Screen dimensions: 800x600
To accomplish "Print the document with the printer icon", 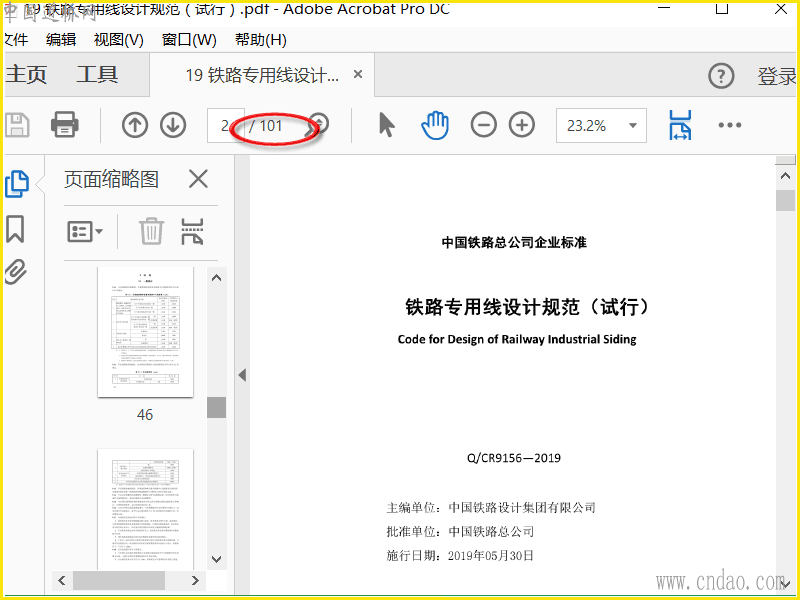I will (64, 124).
